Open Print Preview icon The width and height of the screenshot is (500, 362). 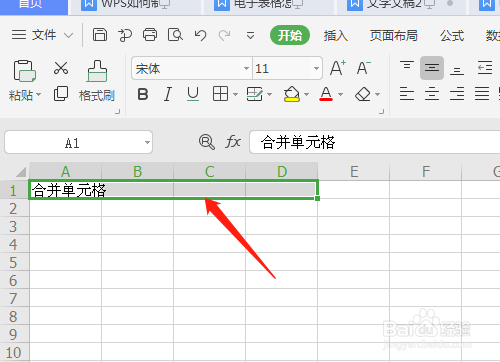(175, 35)
